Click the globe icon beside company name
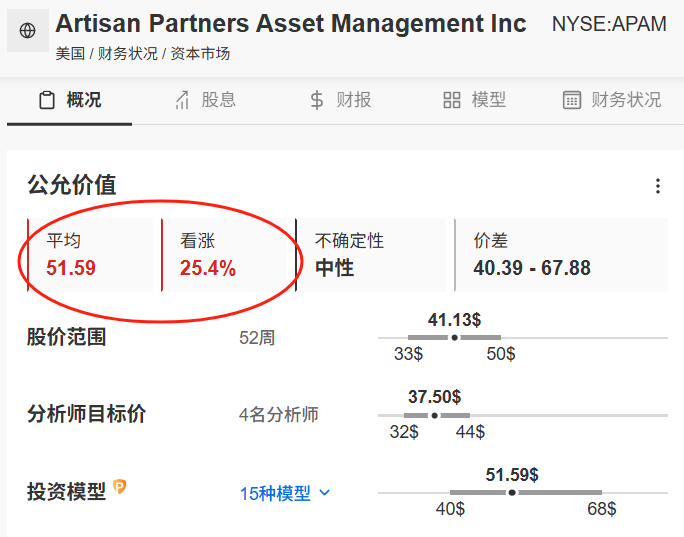The image size is (684, 537). pyautogui.click(x=27, y=31)
